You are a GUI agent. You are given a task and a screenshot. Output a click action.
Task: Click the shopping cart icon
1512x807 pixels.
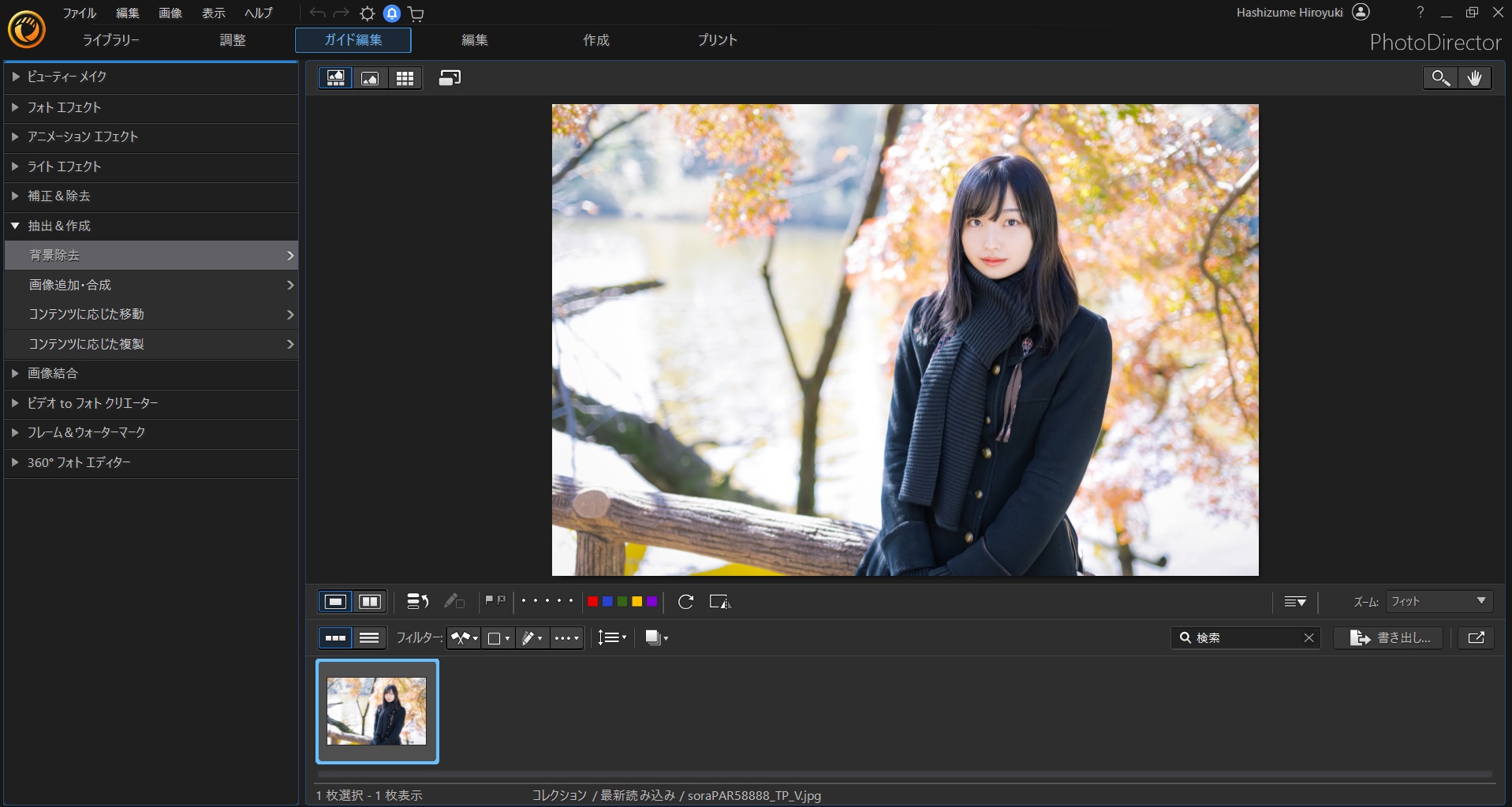click(x=416, y=13)
